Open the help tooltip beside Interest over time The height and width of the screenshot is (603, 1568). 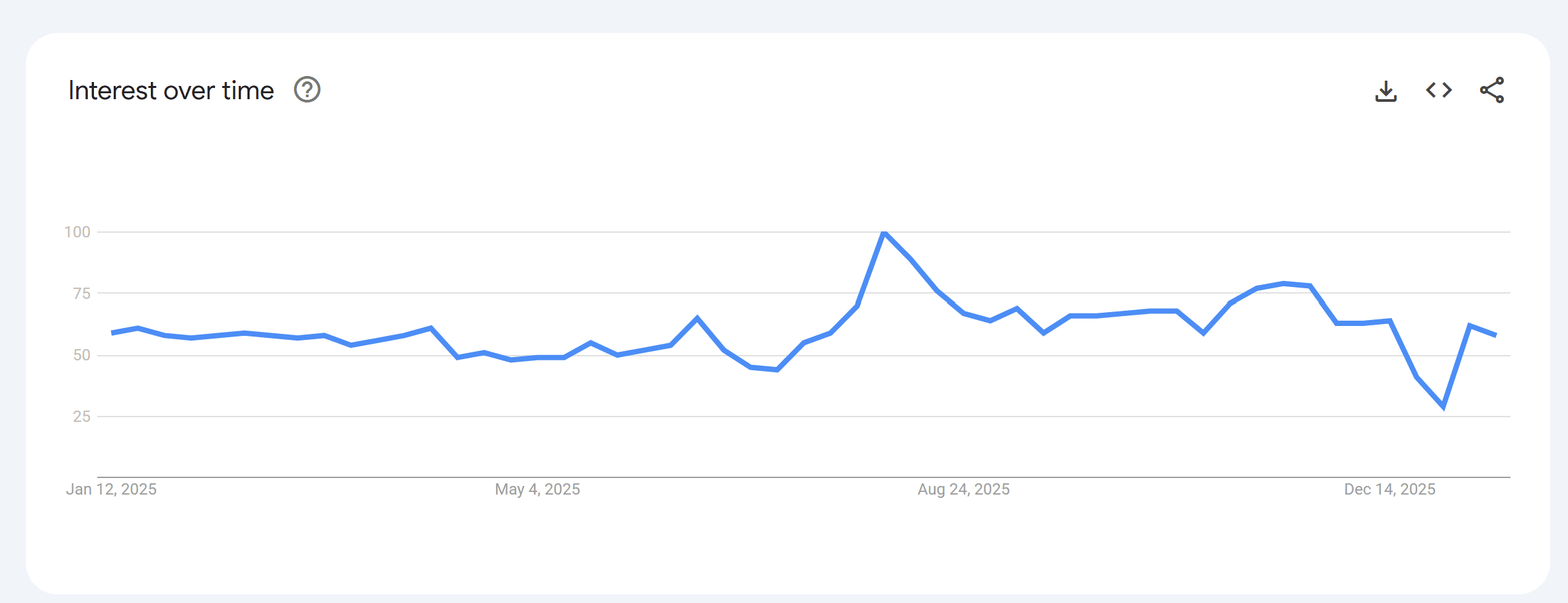307,90
